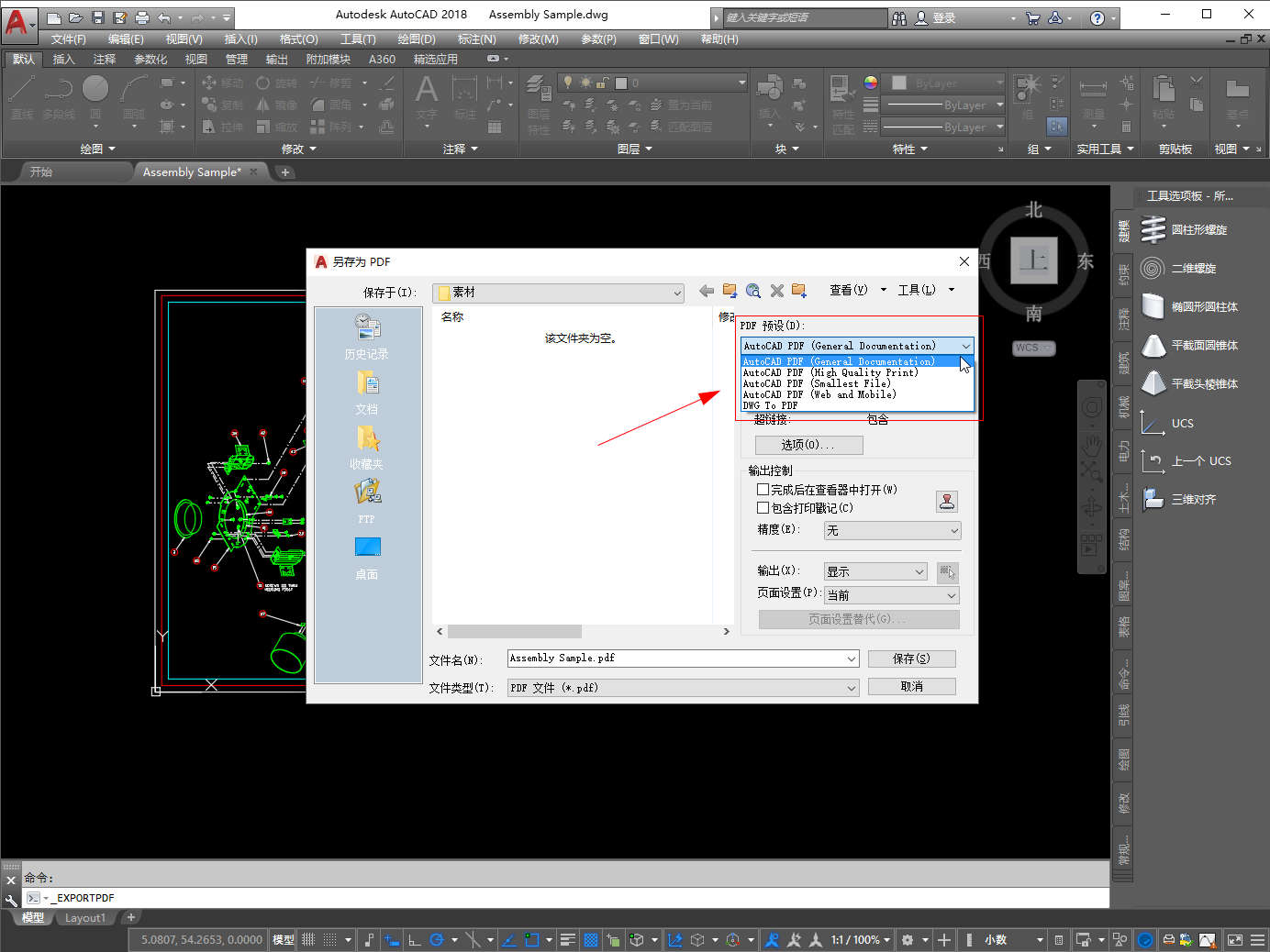1270x952 pixels.
Task: Open the save in (保存于) folder dropdown
Action: (558, 293)
